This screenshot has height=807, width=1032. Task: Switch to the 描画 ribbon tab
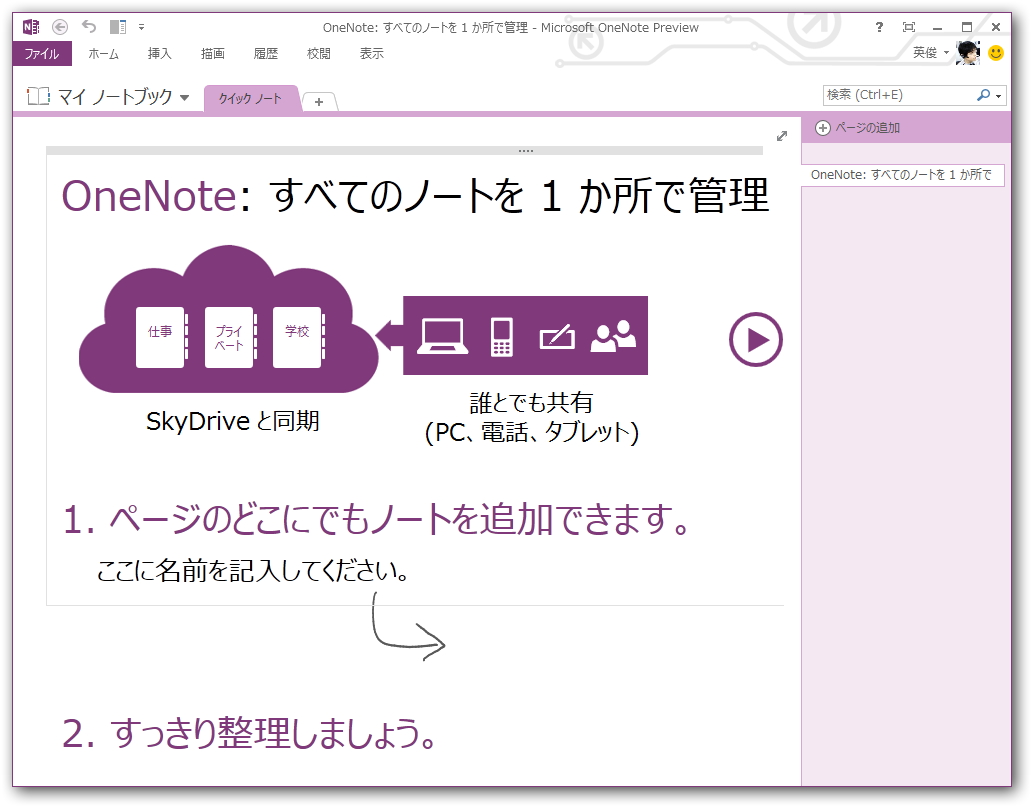coord(216,54)
